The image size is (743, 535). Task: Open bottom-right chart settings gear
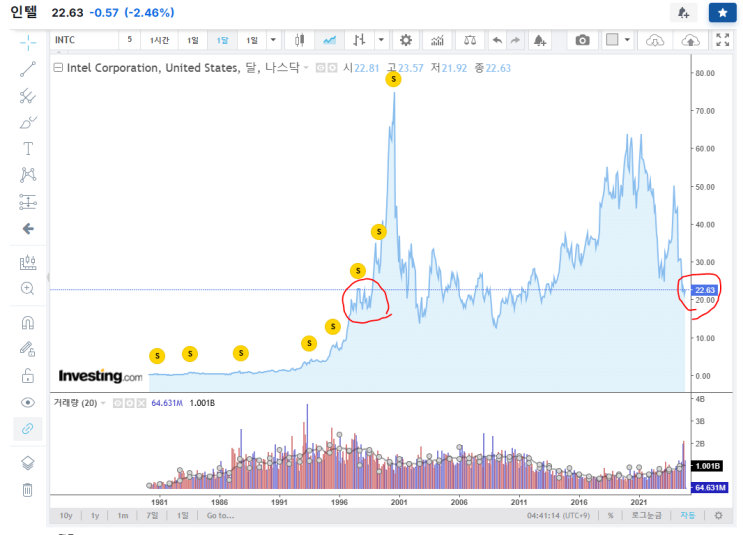(x=718, y=515)
